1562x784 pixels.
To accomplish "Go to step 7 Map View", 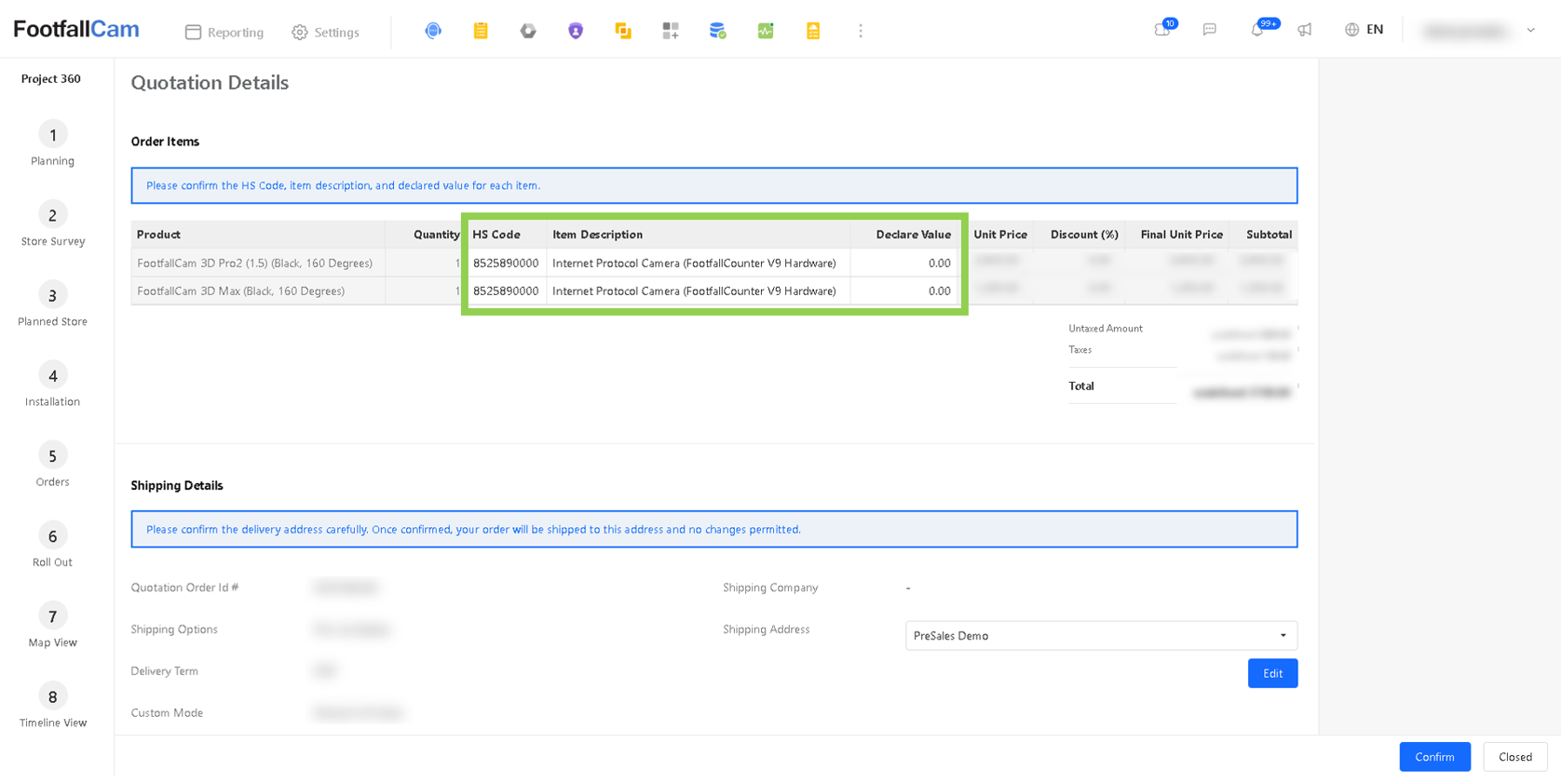I will [x=53, y=625].
